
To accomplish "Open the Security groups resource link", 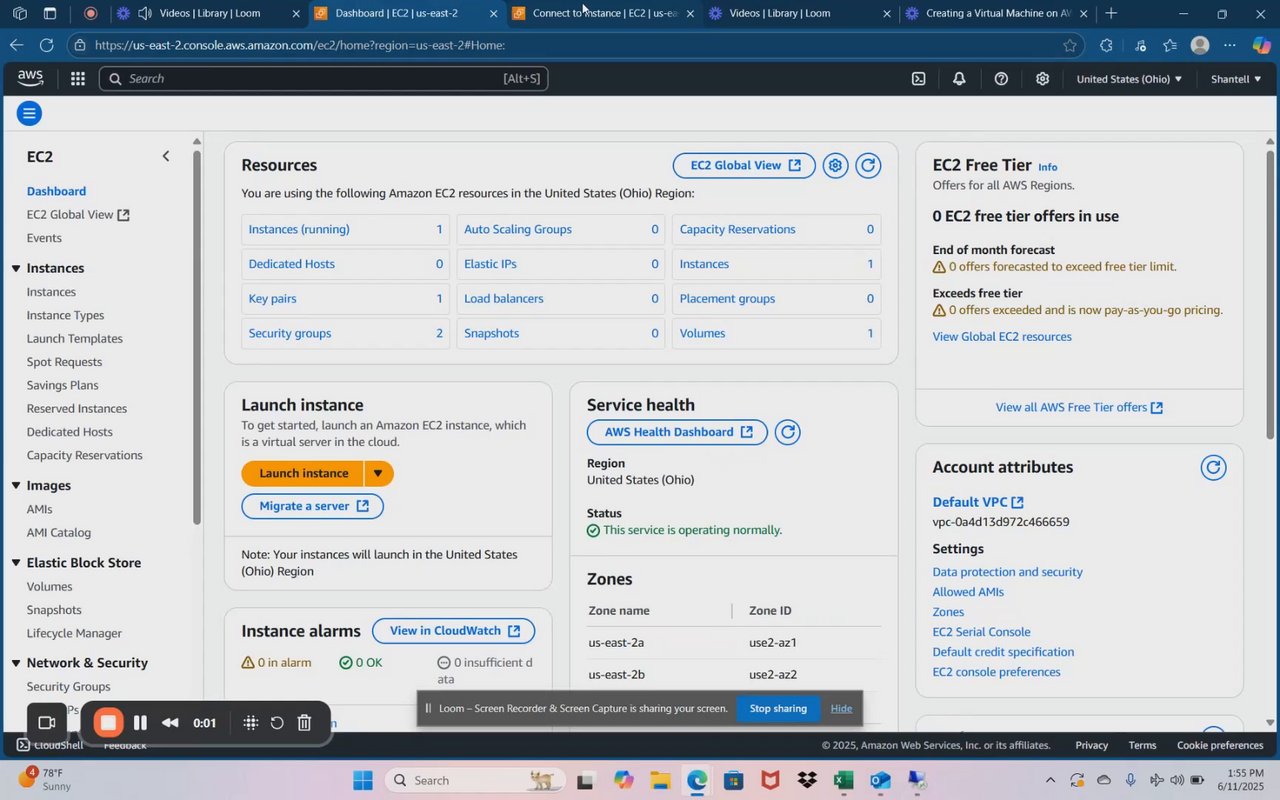I will point(290,334).
